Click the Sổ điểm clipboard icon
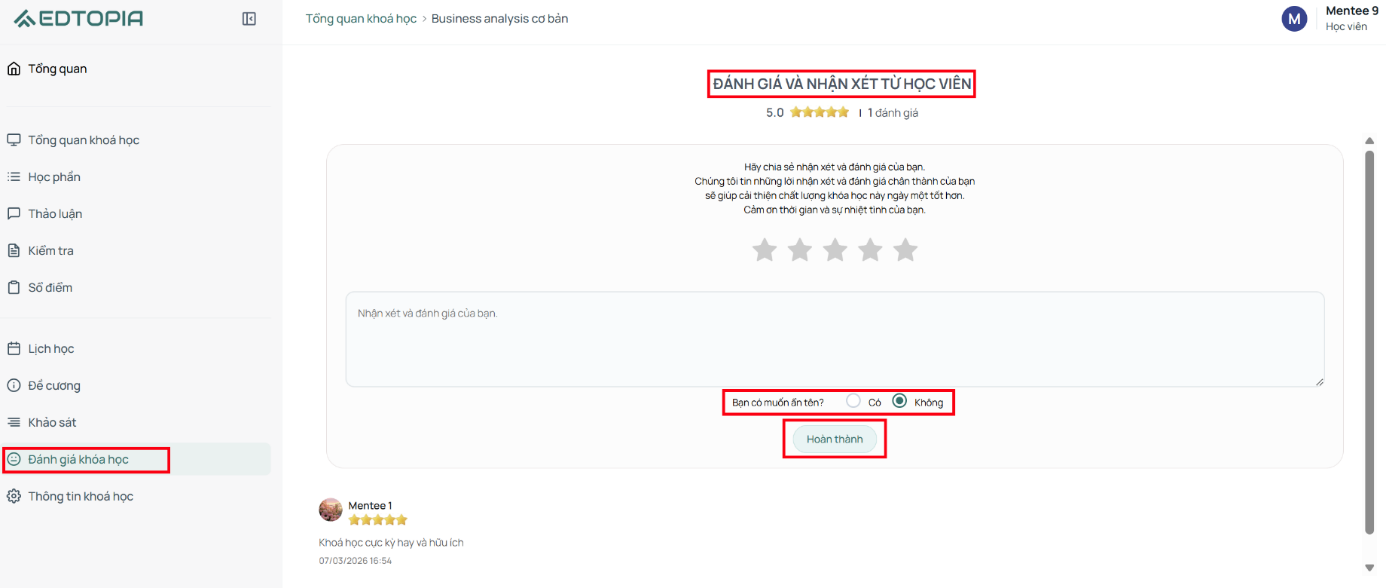1386x588 pixels. point(13,288)
